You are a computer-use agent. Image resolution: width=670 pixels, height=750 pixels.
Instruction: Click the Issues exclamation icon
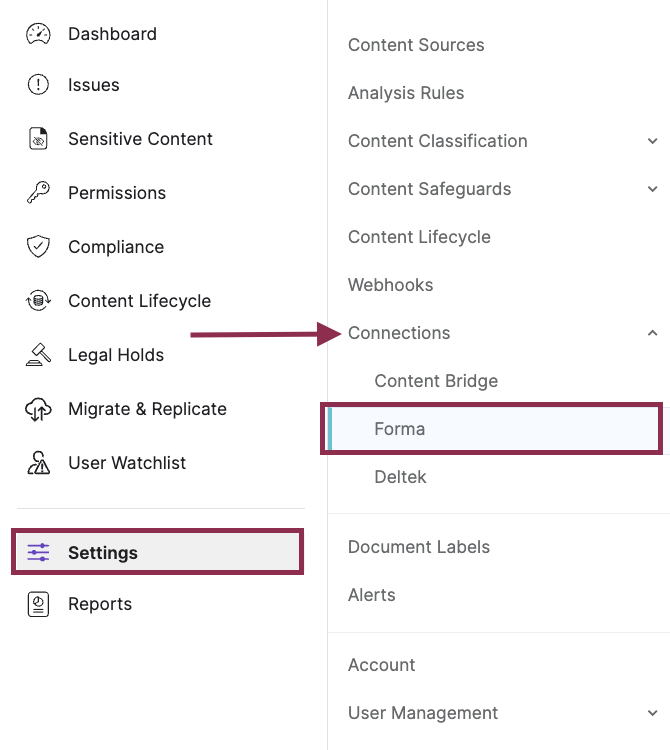click(x=38, y=85)
